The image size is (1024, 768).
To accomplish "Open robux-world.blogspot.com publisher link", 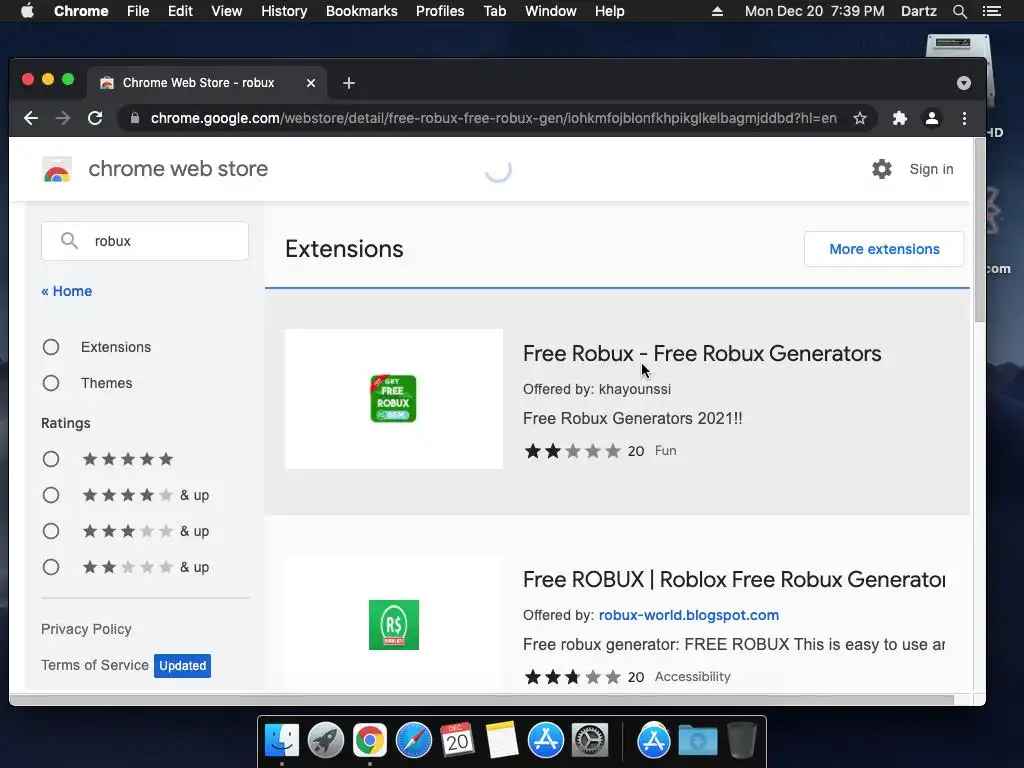I will (688, 615).
